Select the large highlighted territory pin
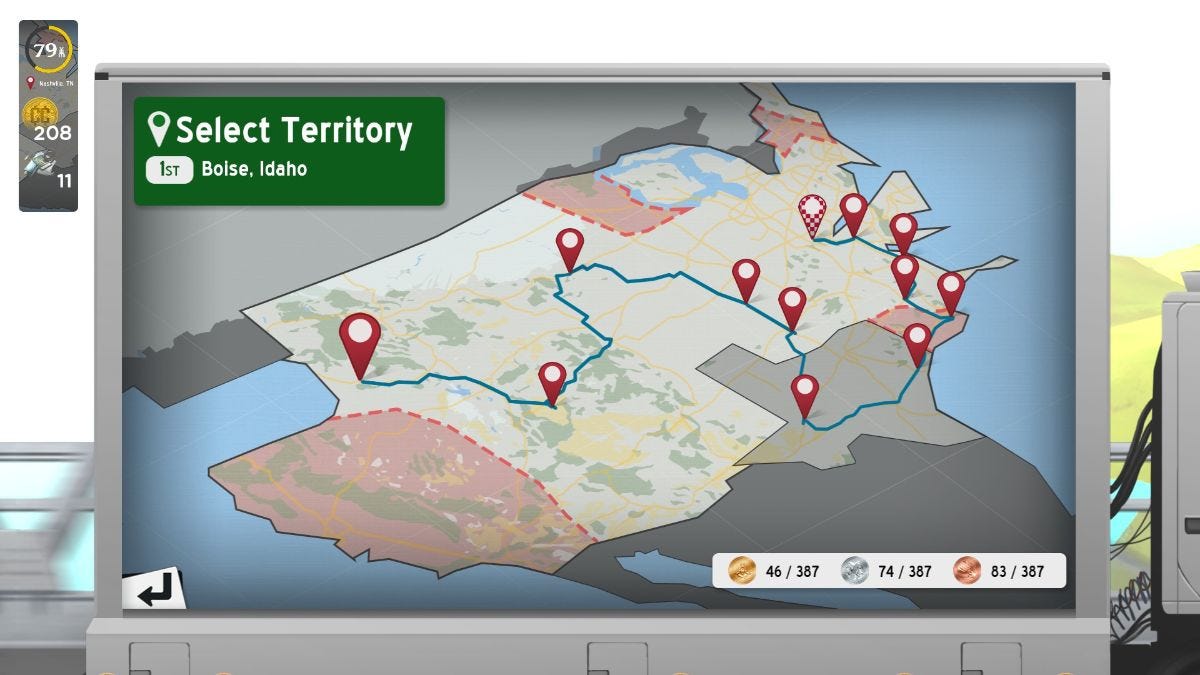This screenshot has height=675, width=1200. pos(360,346)
